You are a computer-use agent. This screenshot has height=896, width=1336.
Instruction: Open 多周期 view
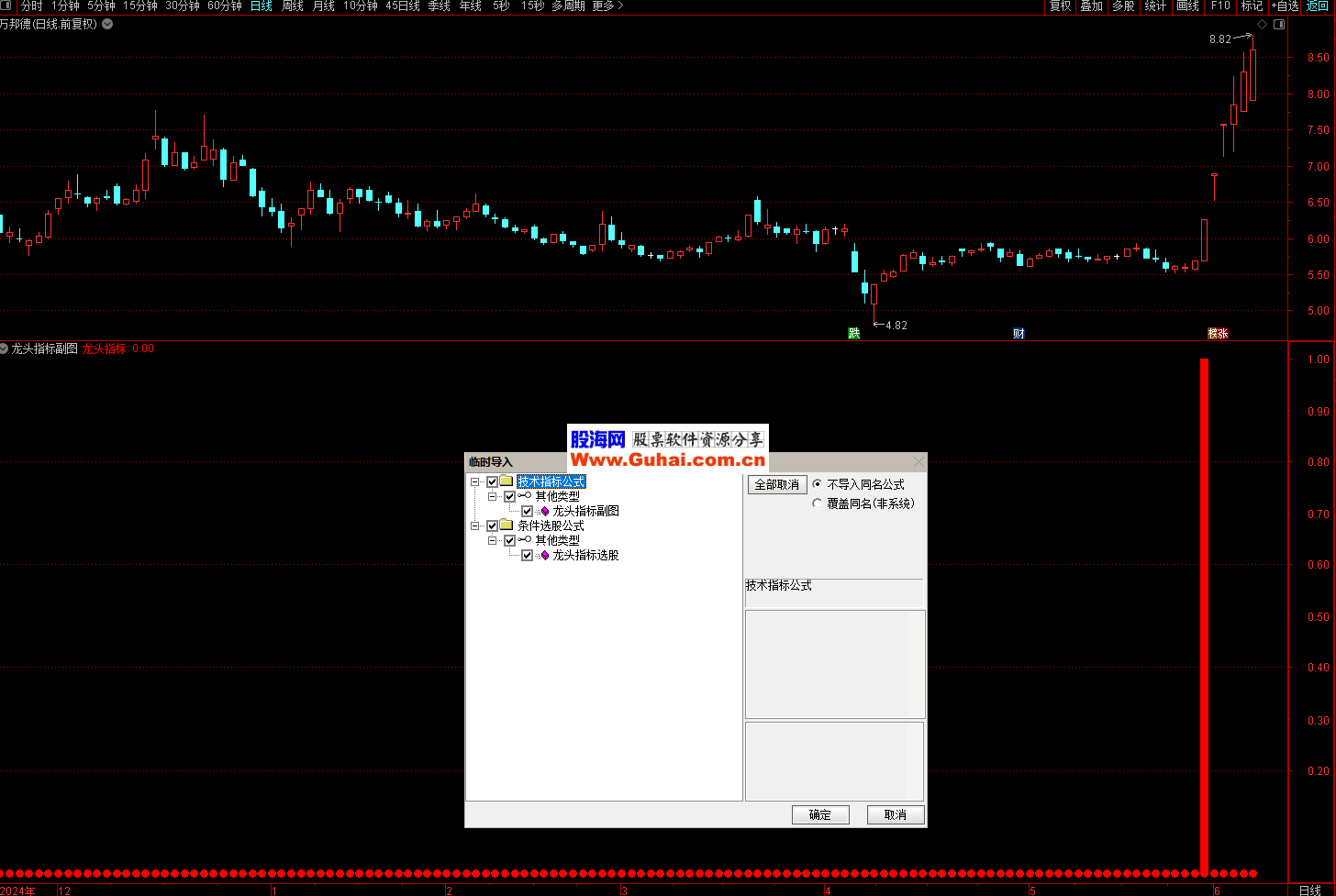tap(568, 6)
